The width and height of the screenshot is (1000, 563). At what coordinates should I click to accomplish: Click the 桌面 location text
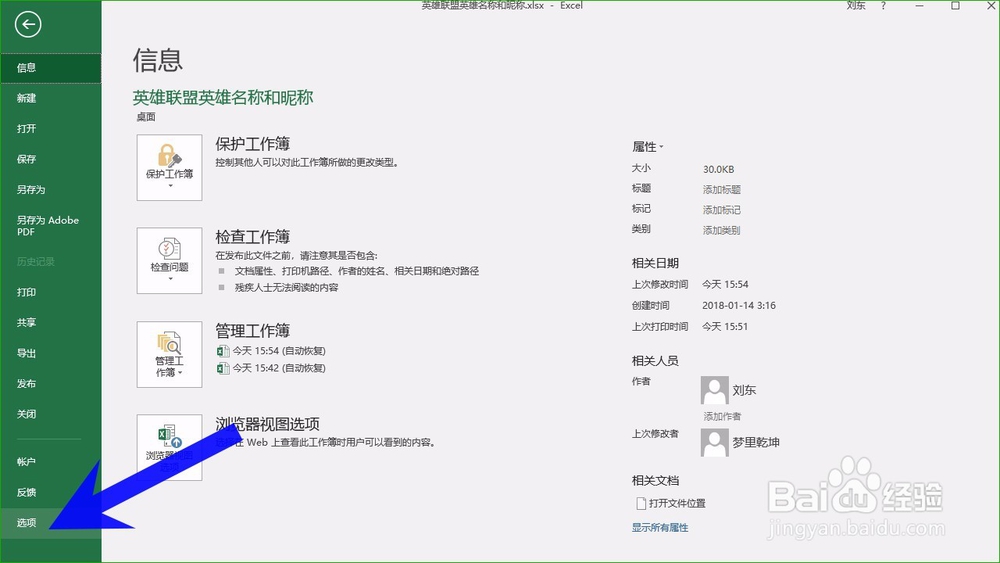pos(145,117)
